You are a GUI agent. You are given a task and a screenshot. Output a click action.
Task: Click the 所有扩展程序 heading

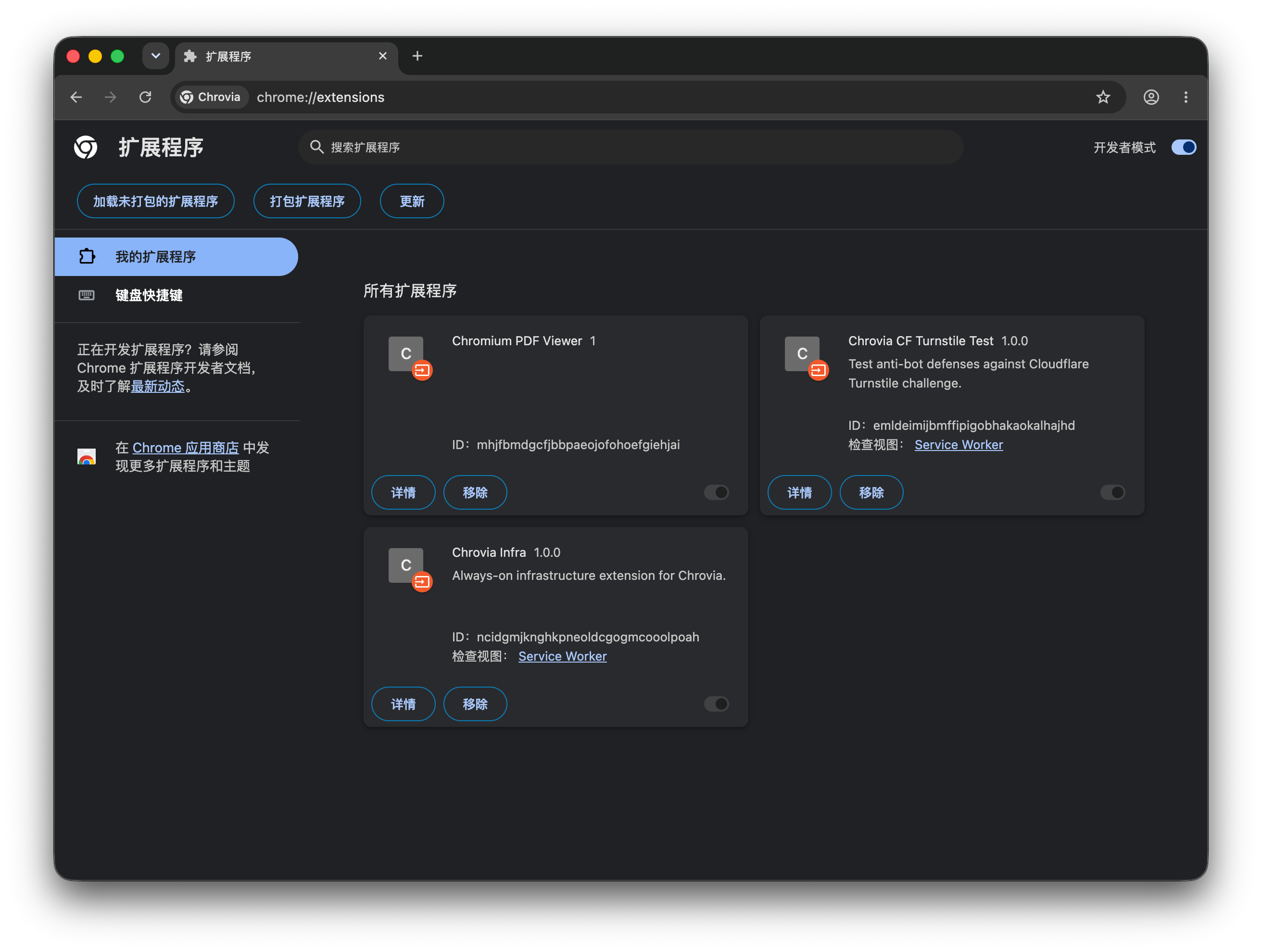410,291
